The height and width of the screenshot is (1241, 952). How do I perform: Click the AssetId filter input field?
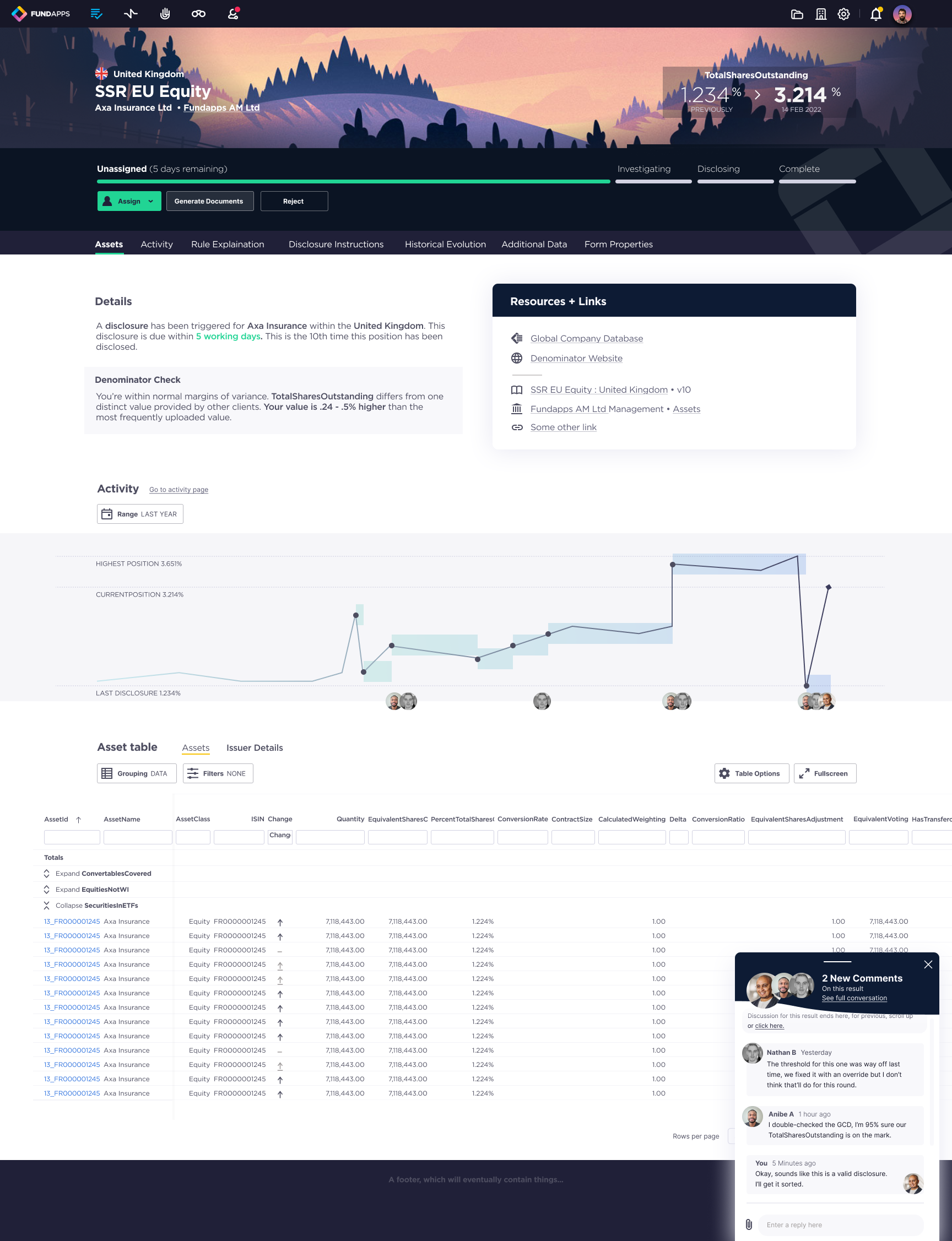coord(72,837)
